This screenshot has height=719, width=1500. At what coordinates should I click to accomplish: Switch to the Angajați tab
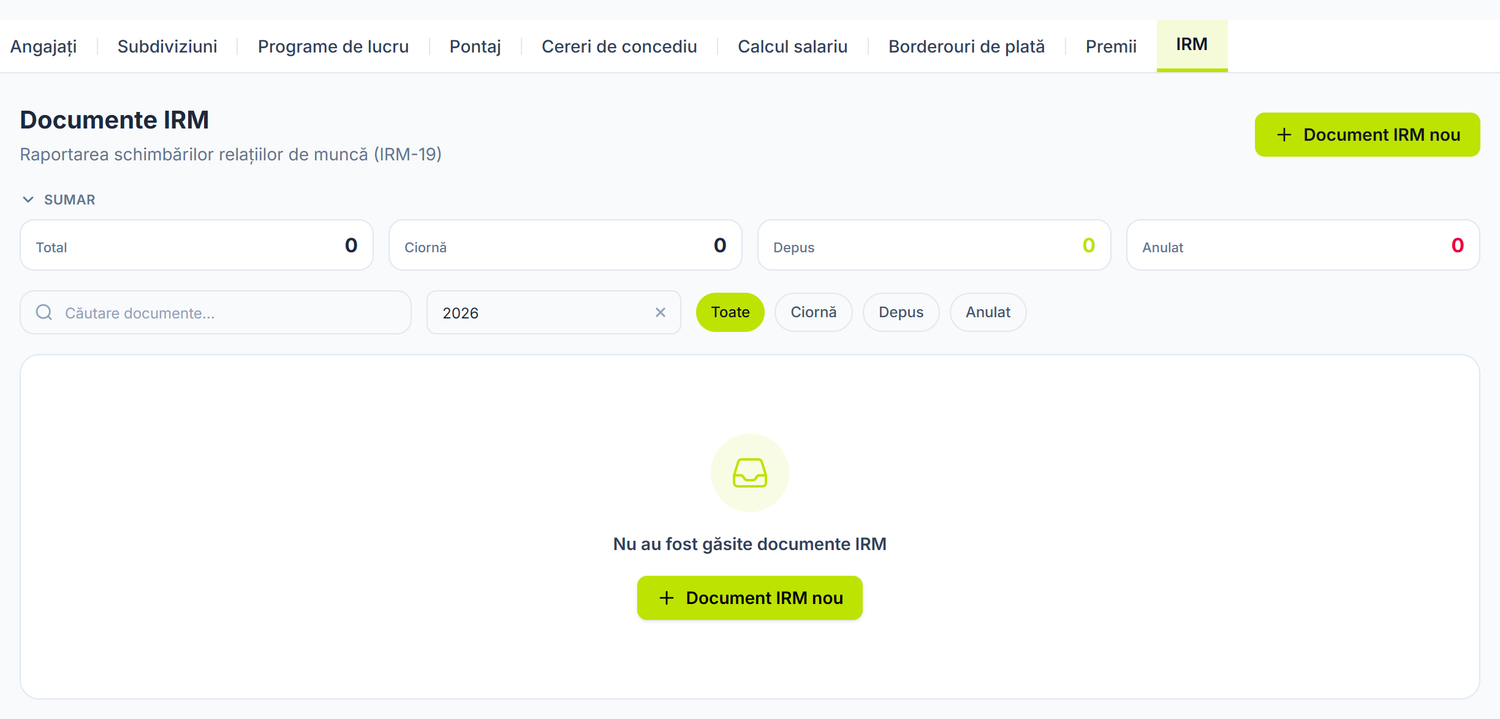pos(43,46)
